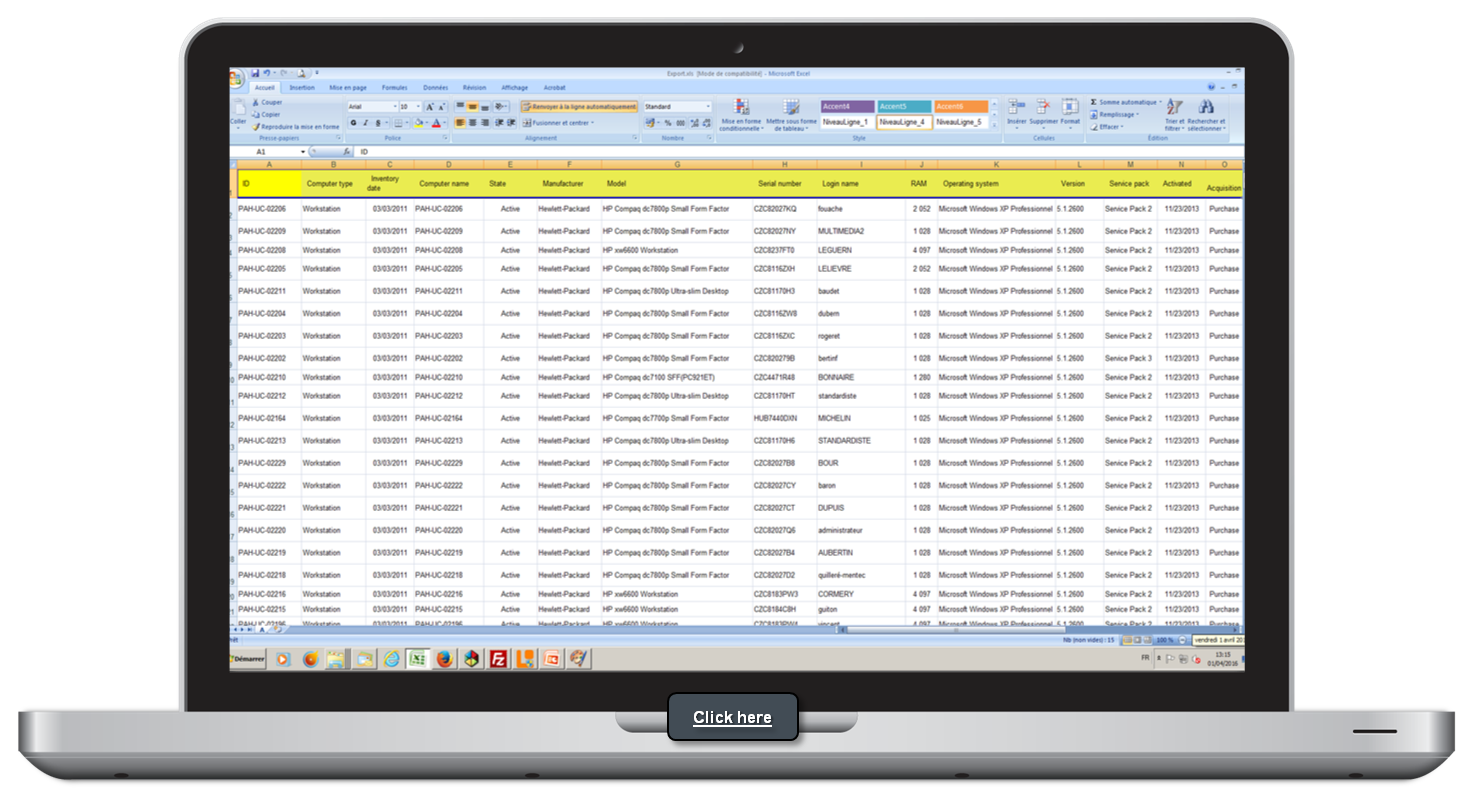Apply percent style format
The image size is (1476, 808).
pos(667,123)
